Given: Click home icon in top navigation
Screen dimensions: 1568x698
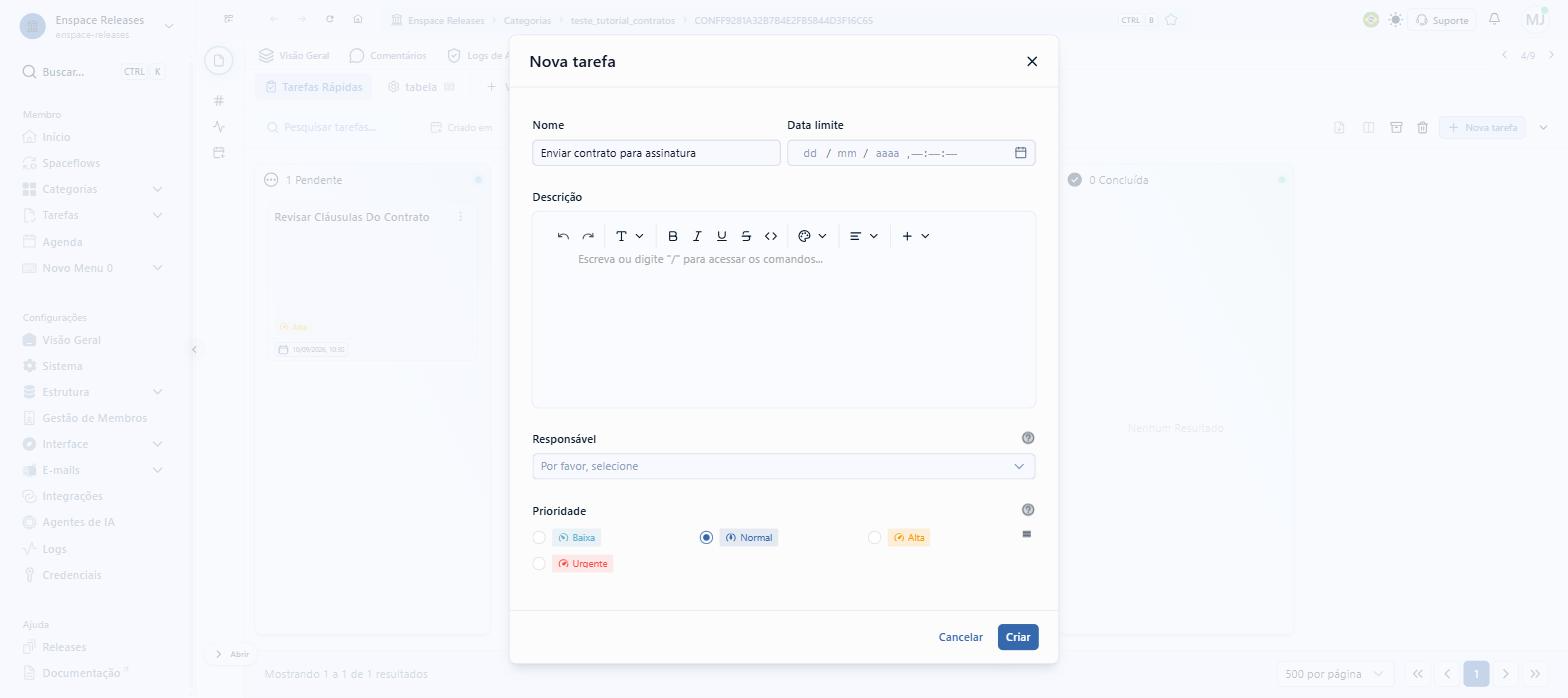Looking at the screenshot, I should [x=358, y=20].
